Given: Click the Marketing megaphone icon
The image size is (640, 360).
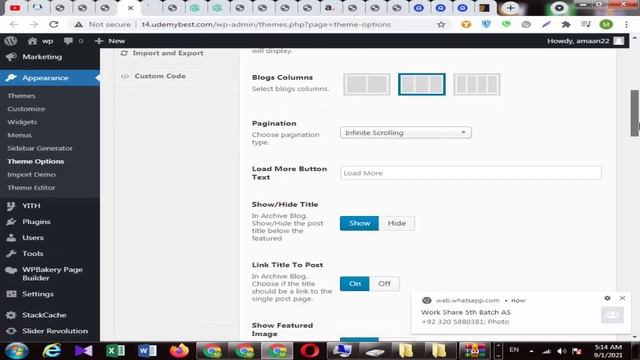Looking at the screenshot, I should pos(11,57).
